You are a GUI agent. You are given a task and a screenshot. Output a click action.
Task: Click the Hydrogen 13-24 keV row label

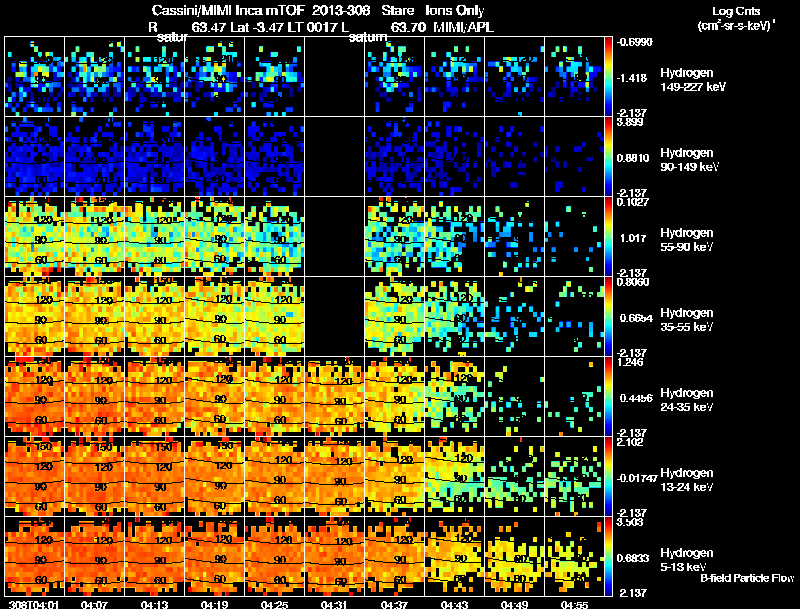[x=687, y=480]
